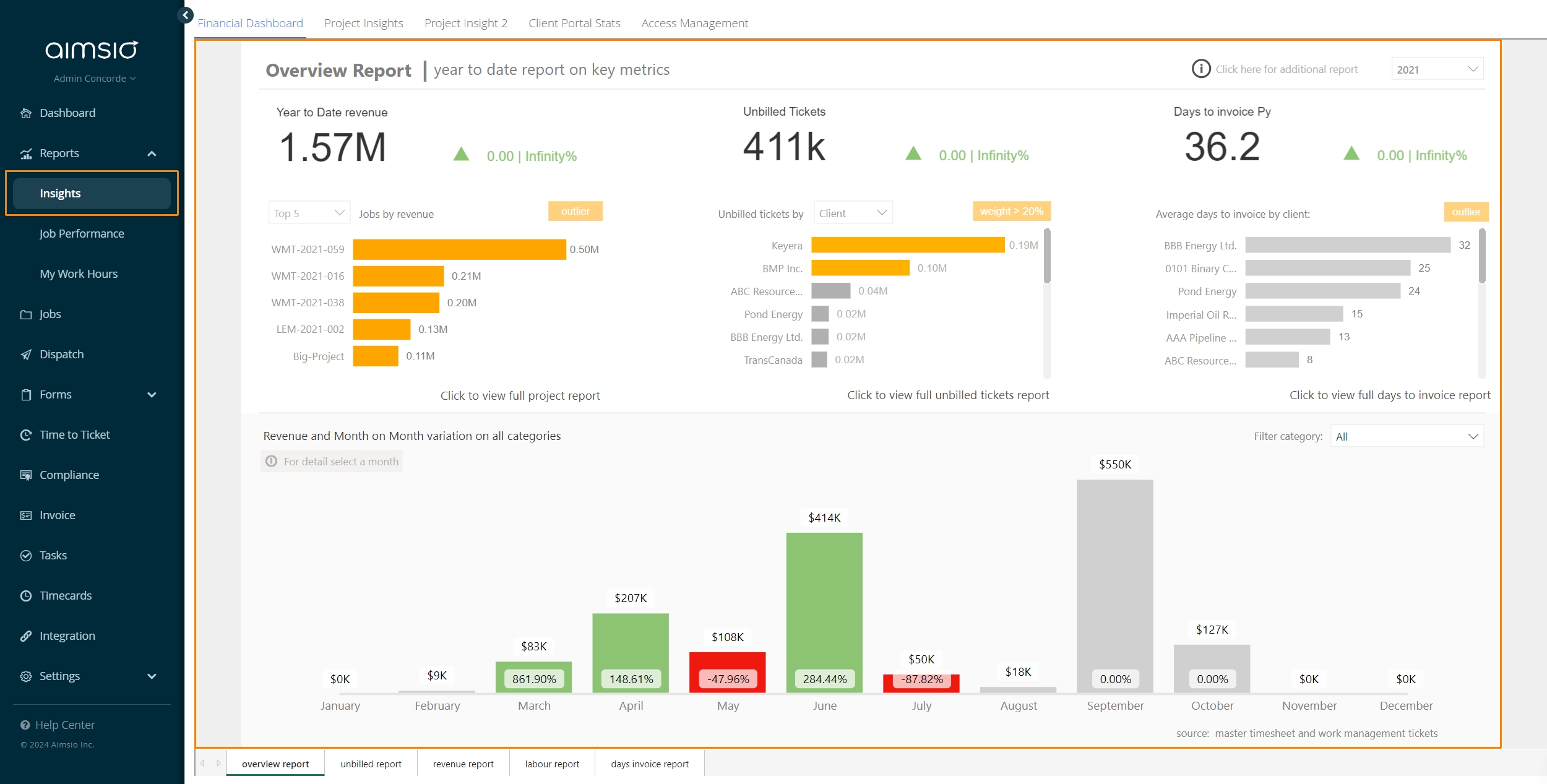Image resolution: width=1547 pixels, height=784 pixels.
Task: Click the Compliance icon in sidebar
Action: click(x=26, y=475)
